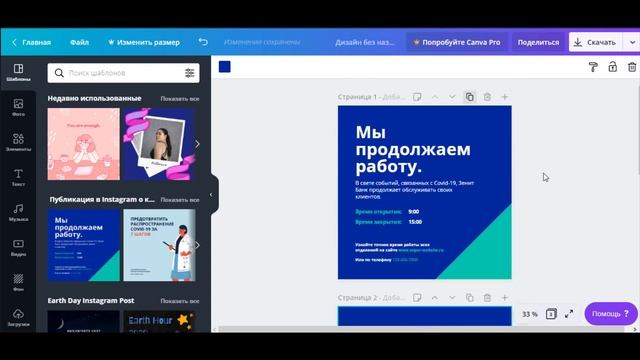Select the Covid-19 description paragraph on canvas
This screenshot has height=360, width=640.
pyautogui.click(x=415, y=190)
